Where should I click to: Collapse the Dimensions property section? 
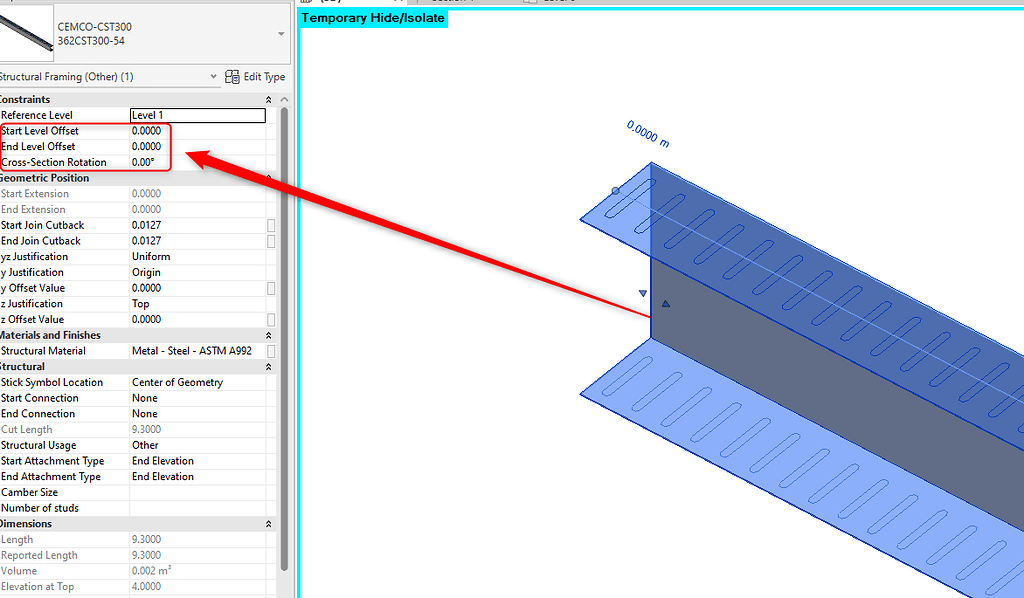click(x=268, y=523)
